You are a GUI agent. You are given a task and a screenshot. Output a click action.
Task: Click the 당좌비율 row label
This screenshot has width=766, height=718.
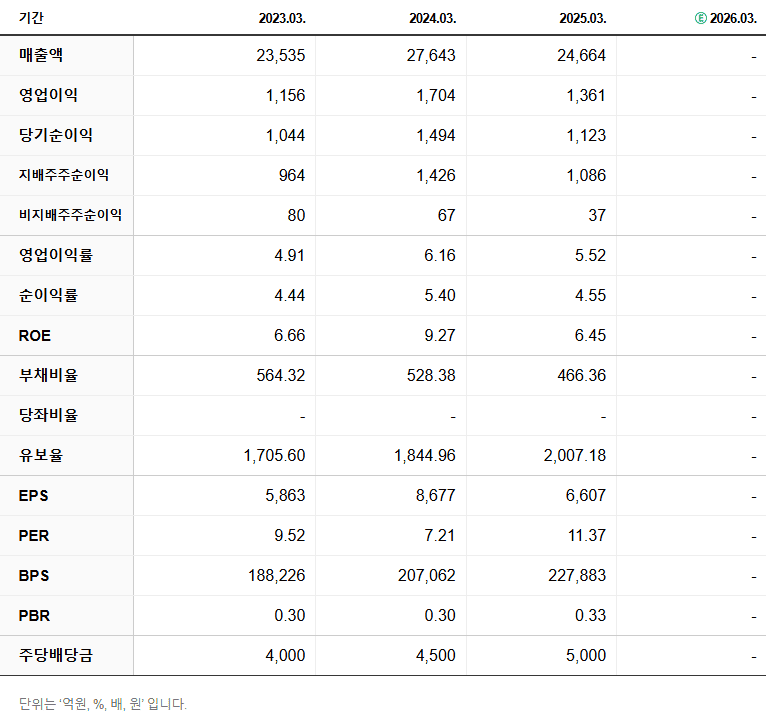coord(48,415)
